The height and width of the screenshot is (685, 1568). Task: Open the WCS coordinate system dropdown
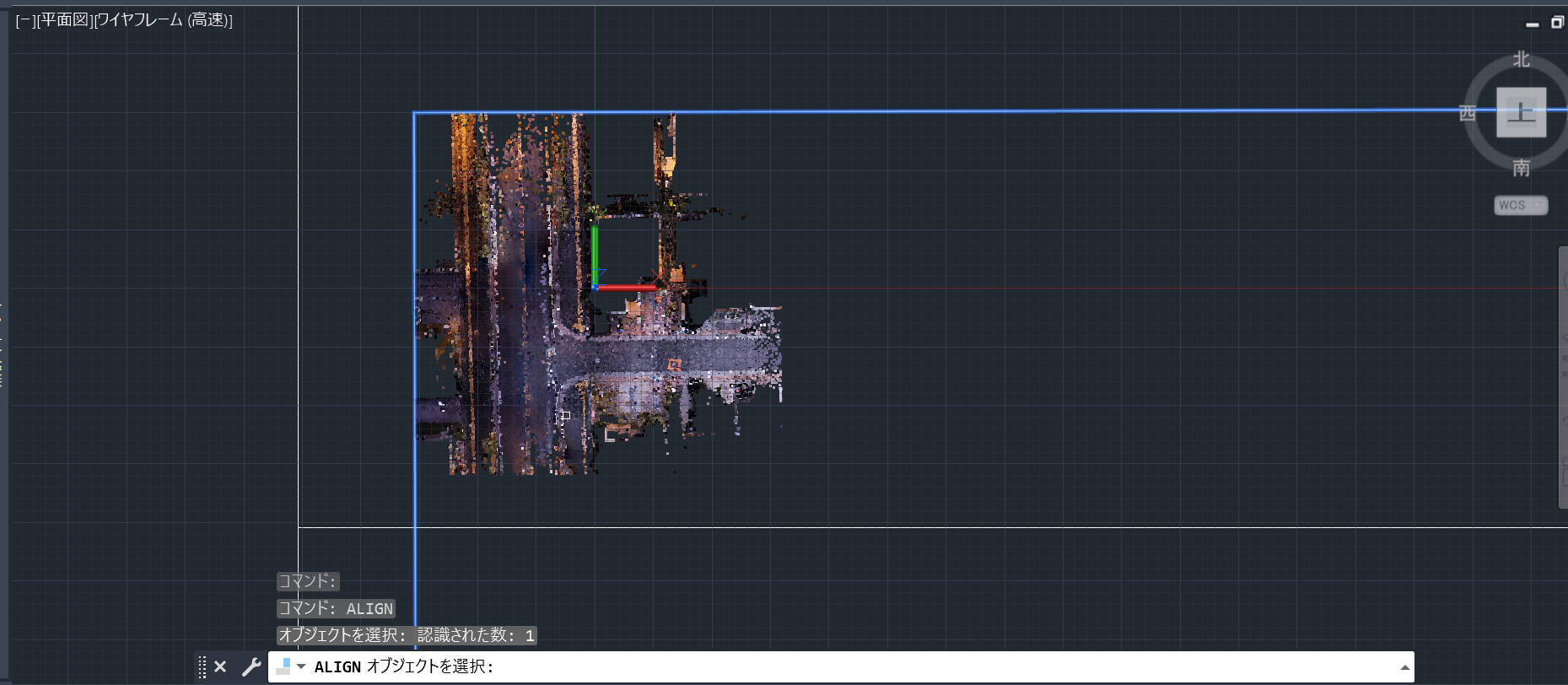pyautogui.click(x=1520, y=205)
